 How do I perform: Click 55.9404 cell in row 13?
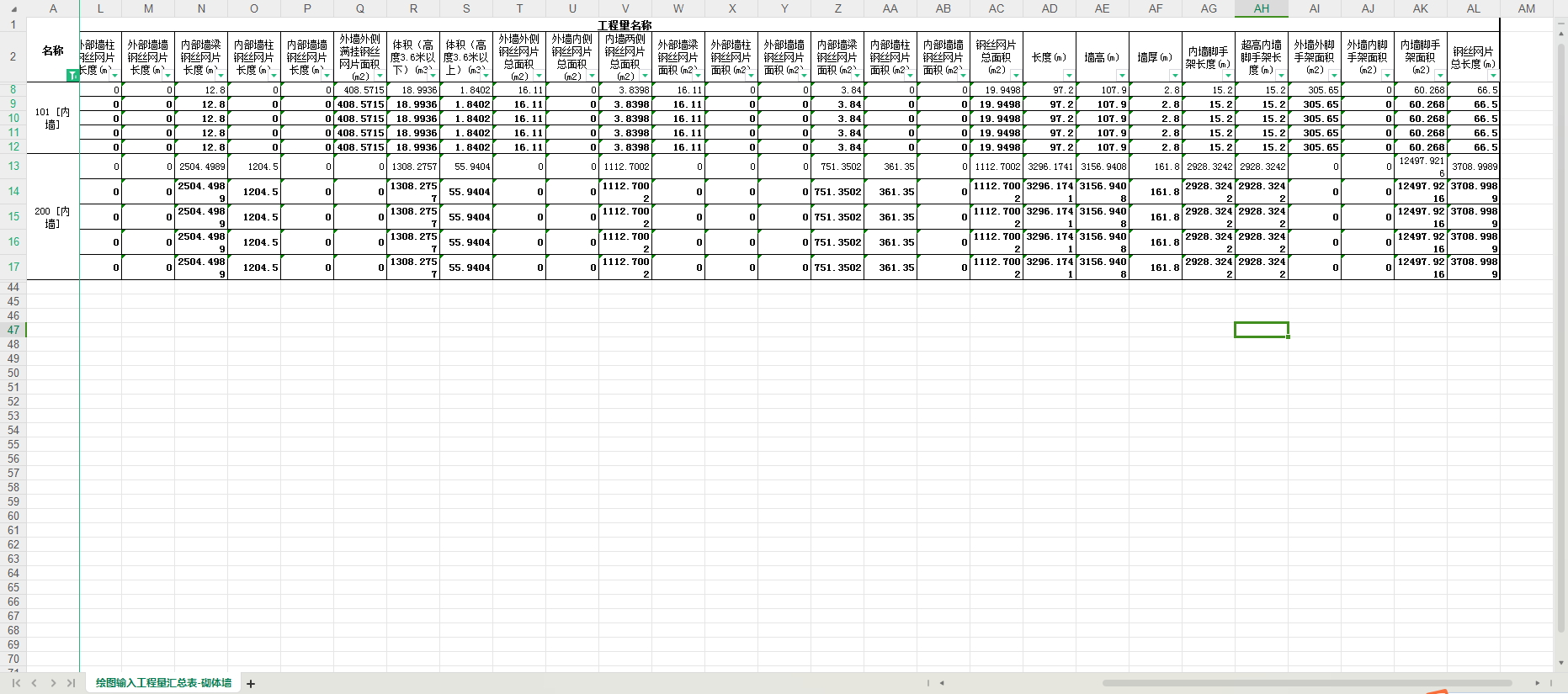coord(466,167)
